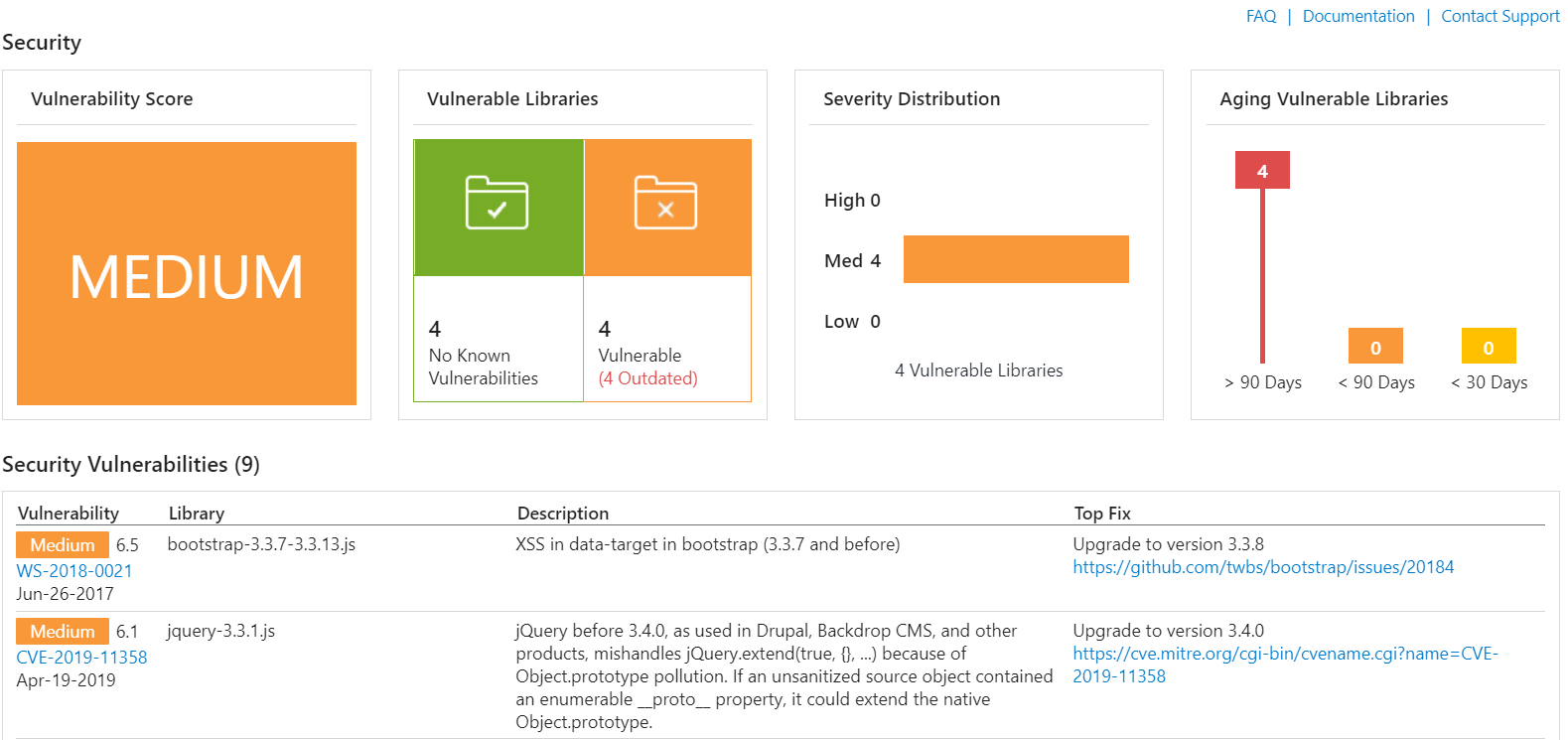This screenshot has height=740, width=1568.
Task: Click the orange 0 badge for under 90 days
Action: [1375, 347]
